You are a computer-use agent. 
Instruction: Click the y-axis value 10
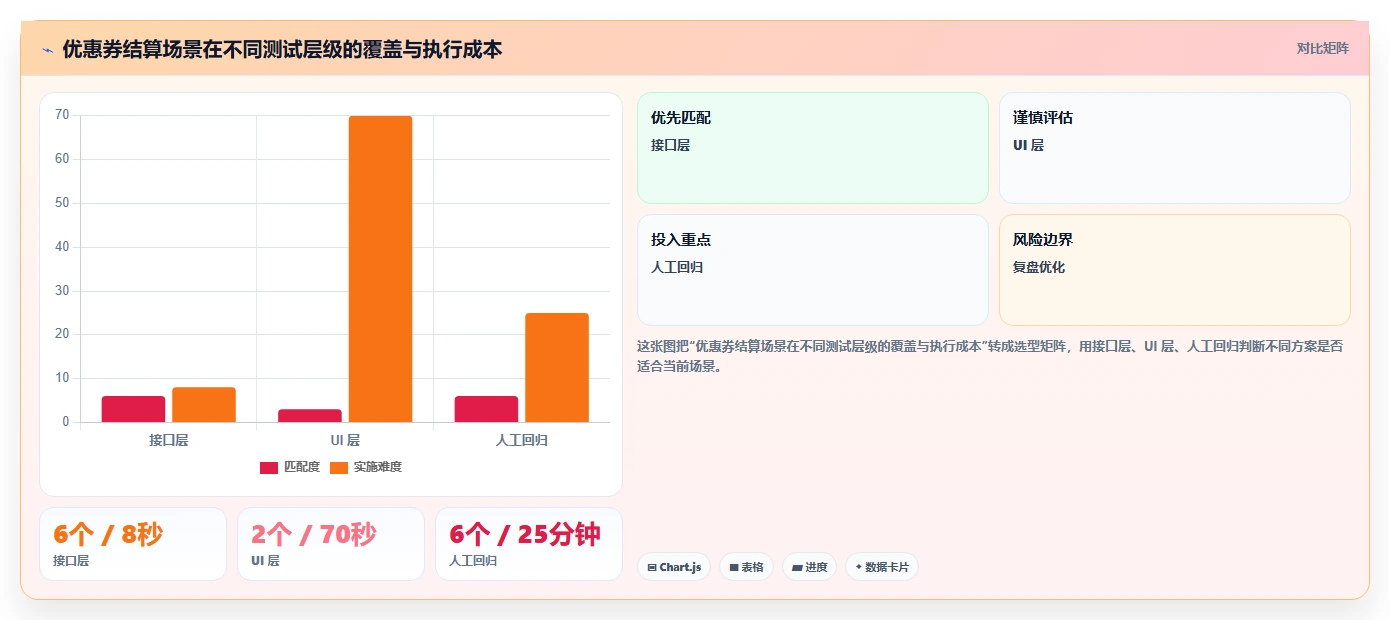click(62, 378)
